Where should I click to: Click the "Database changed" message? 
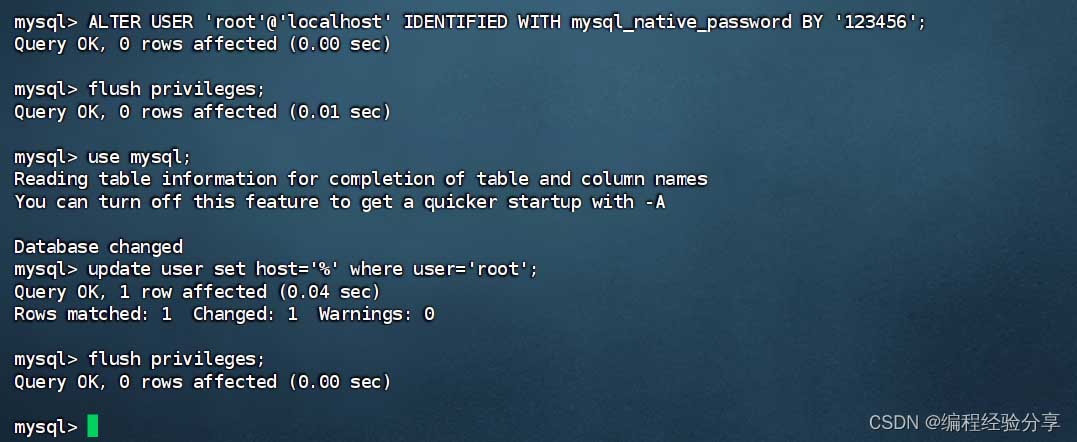point(98,247)
